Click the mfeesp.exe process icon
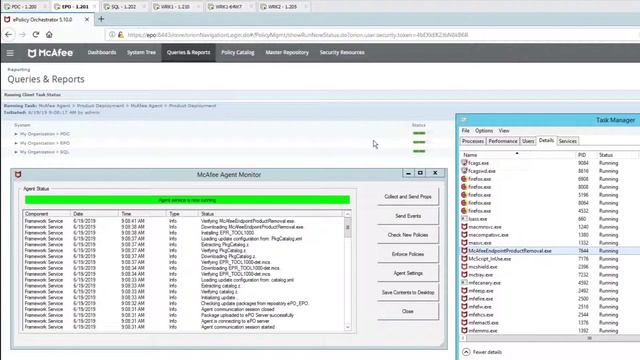The width and height of the screenshot is (640, 360). [464, 291]
